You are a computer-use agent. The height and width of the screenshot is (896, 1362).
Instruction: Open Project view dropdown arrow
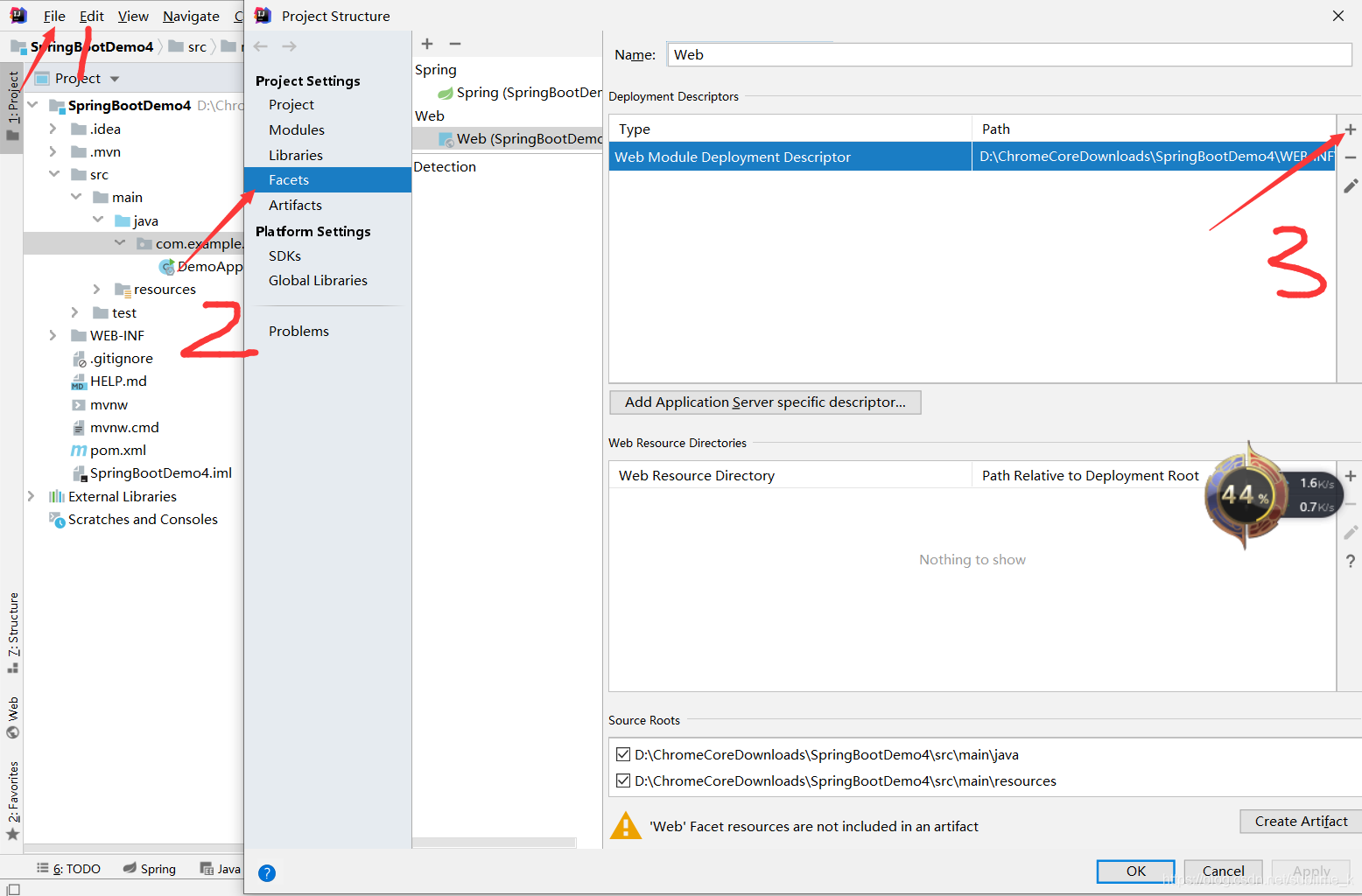(115, 79)
